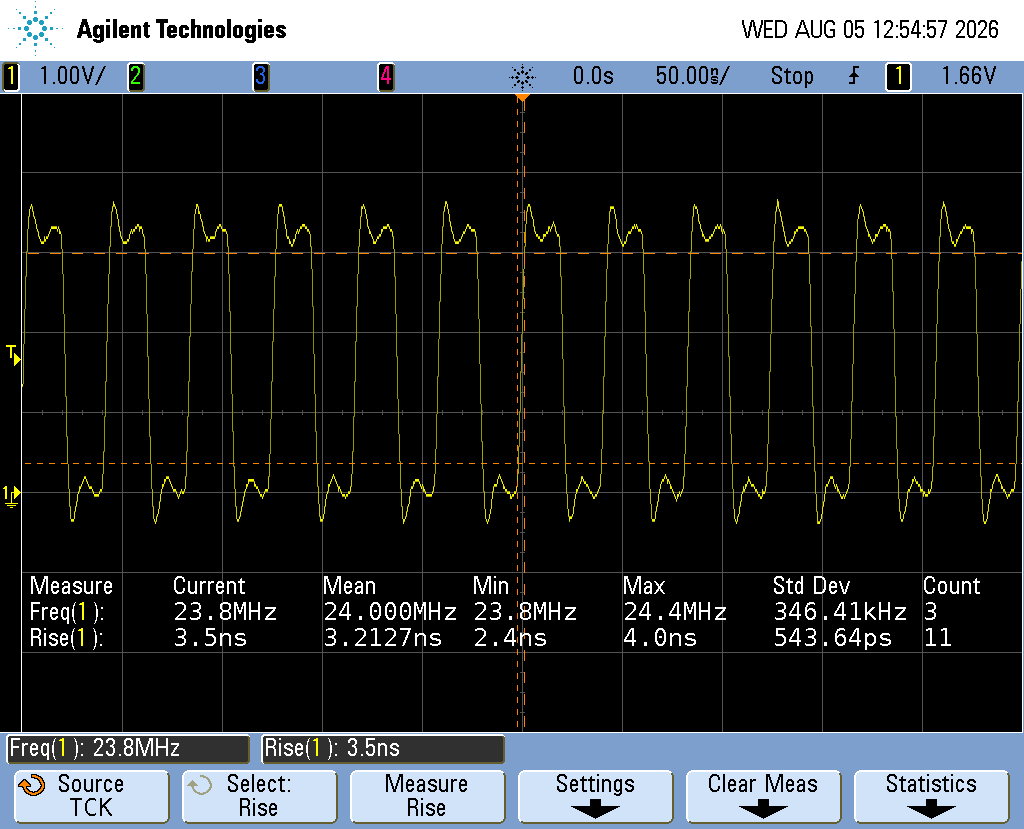Image resolution: width=1024 pixels, height=829 pixels.
Task: Click the rise time count value 11
Action: (938, 638)
